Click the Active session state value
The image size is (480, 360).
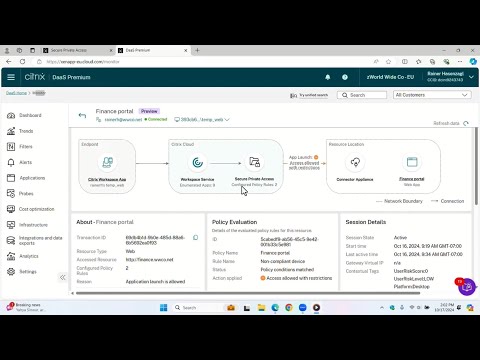click(x=400, y=238)
